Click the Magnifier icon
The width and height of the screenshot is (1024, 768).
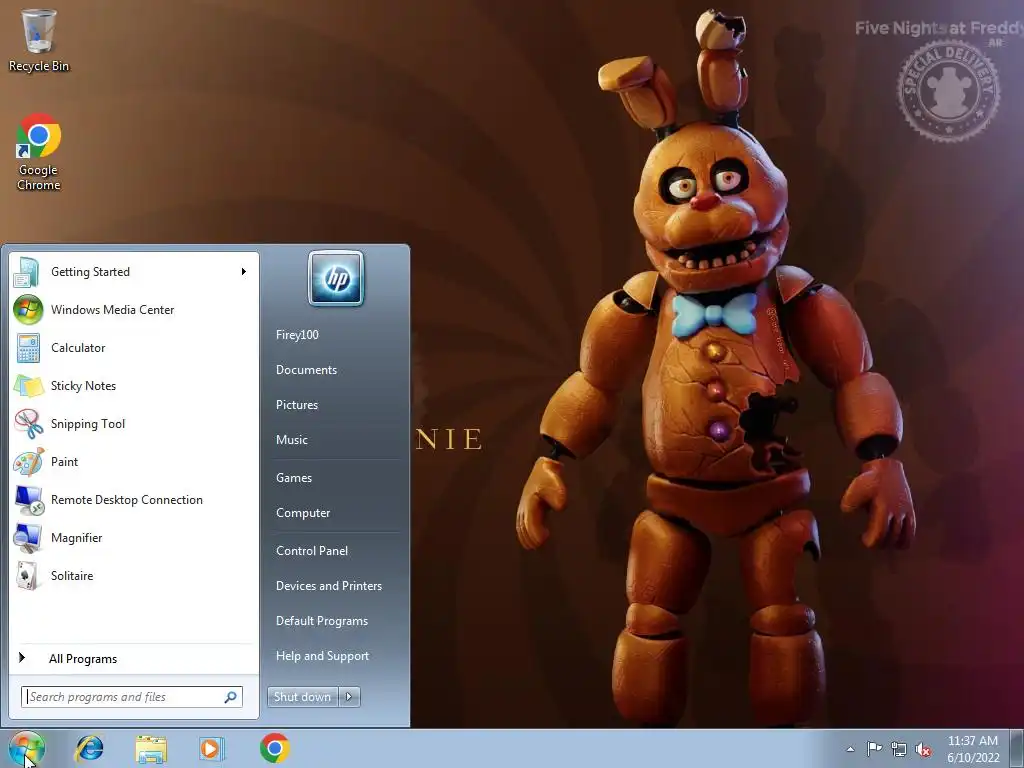[x=28, y=537]
